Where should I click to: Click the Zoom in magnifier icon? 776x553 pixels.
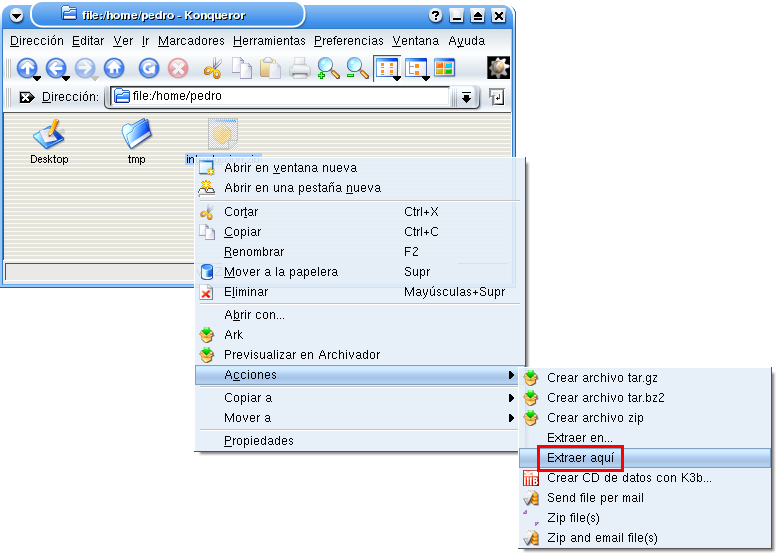click(x=328, y=68)
